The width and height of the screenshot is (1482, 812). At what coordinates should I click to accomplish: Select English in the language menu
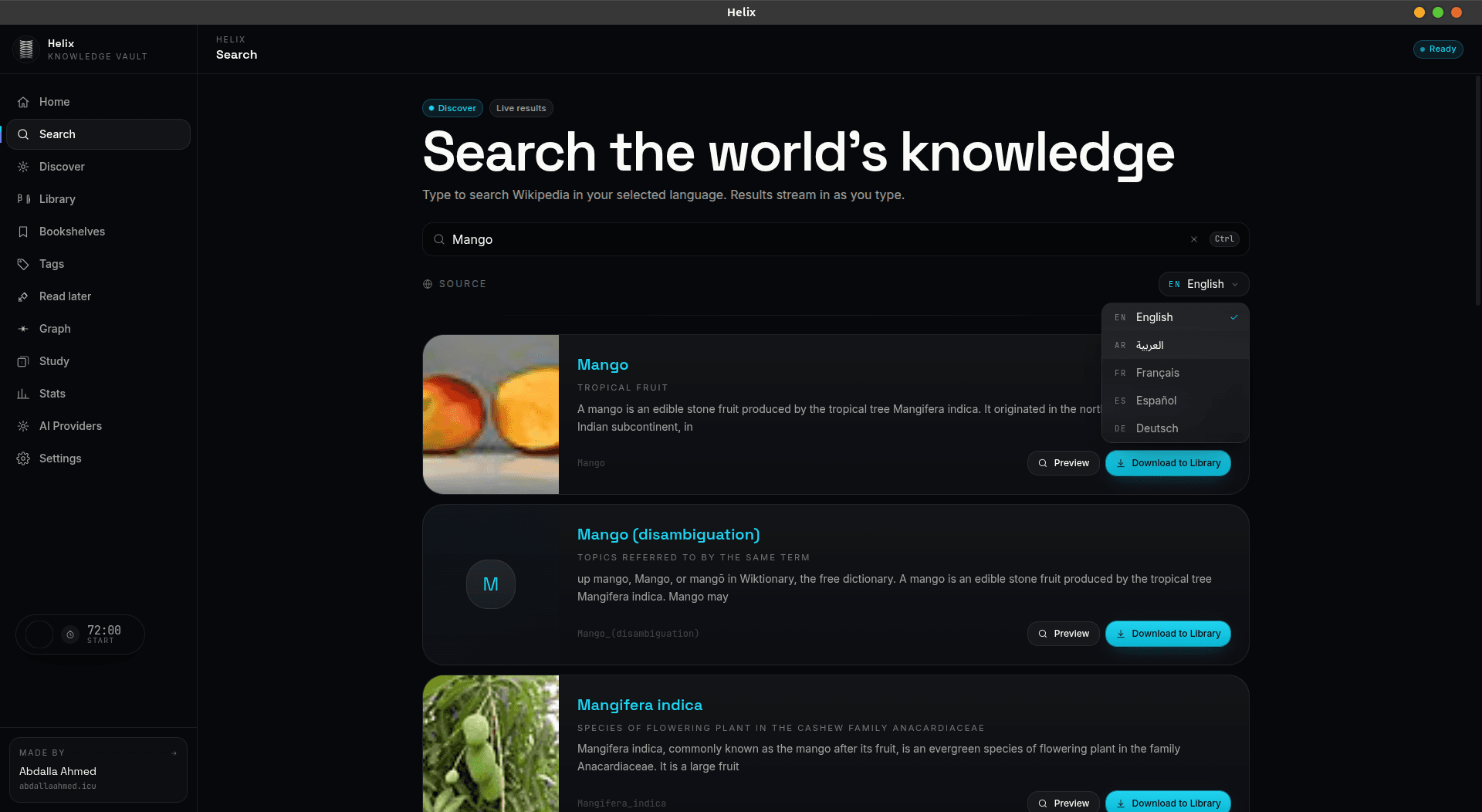1176,317
